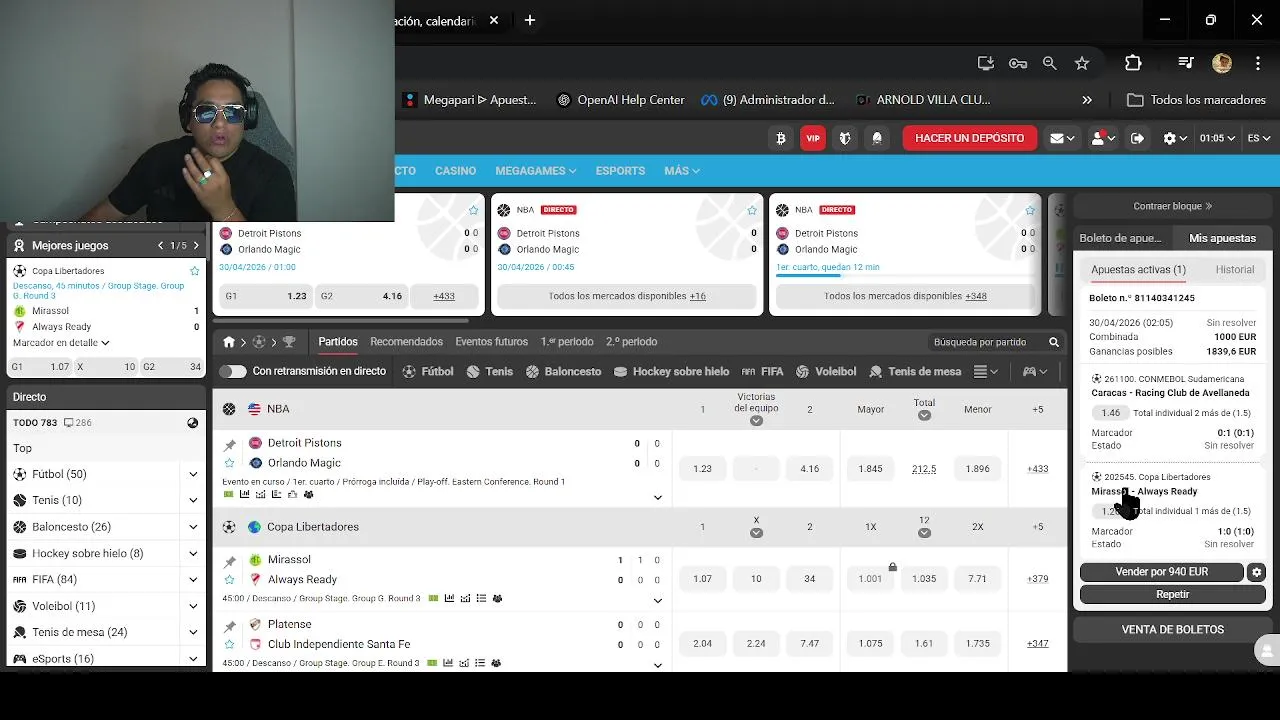The height and width of the screenshot is (720, 1280).
Task: Open the Victorias del equipo market dropdown
Action: [x=756, y=421]
